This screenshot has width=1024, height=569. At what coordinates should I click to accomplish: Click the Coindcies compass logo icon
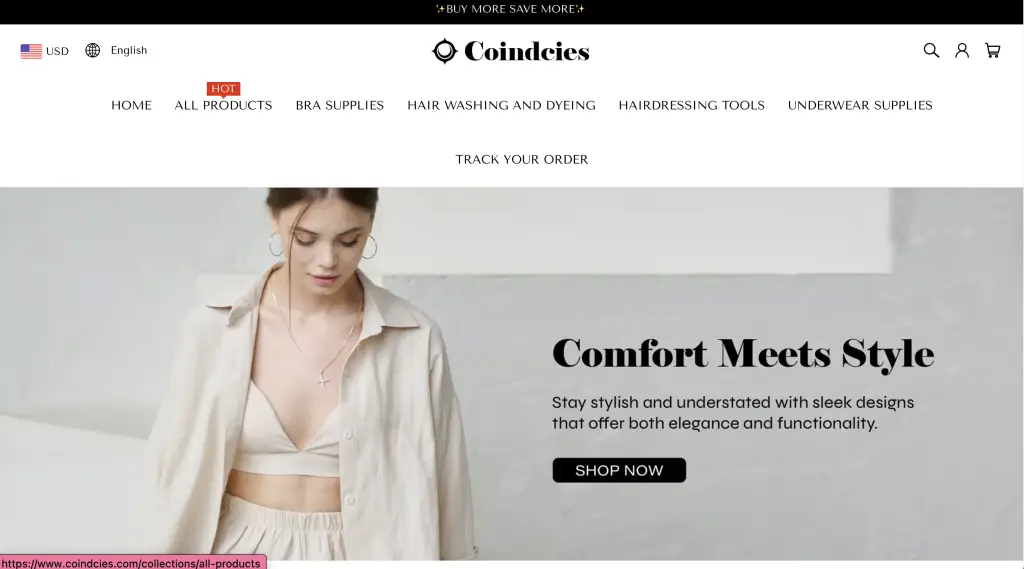pyautogui.click(x=445, y=51)
